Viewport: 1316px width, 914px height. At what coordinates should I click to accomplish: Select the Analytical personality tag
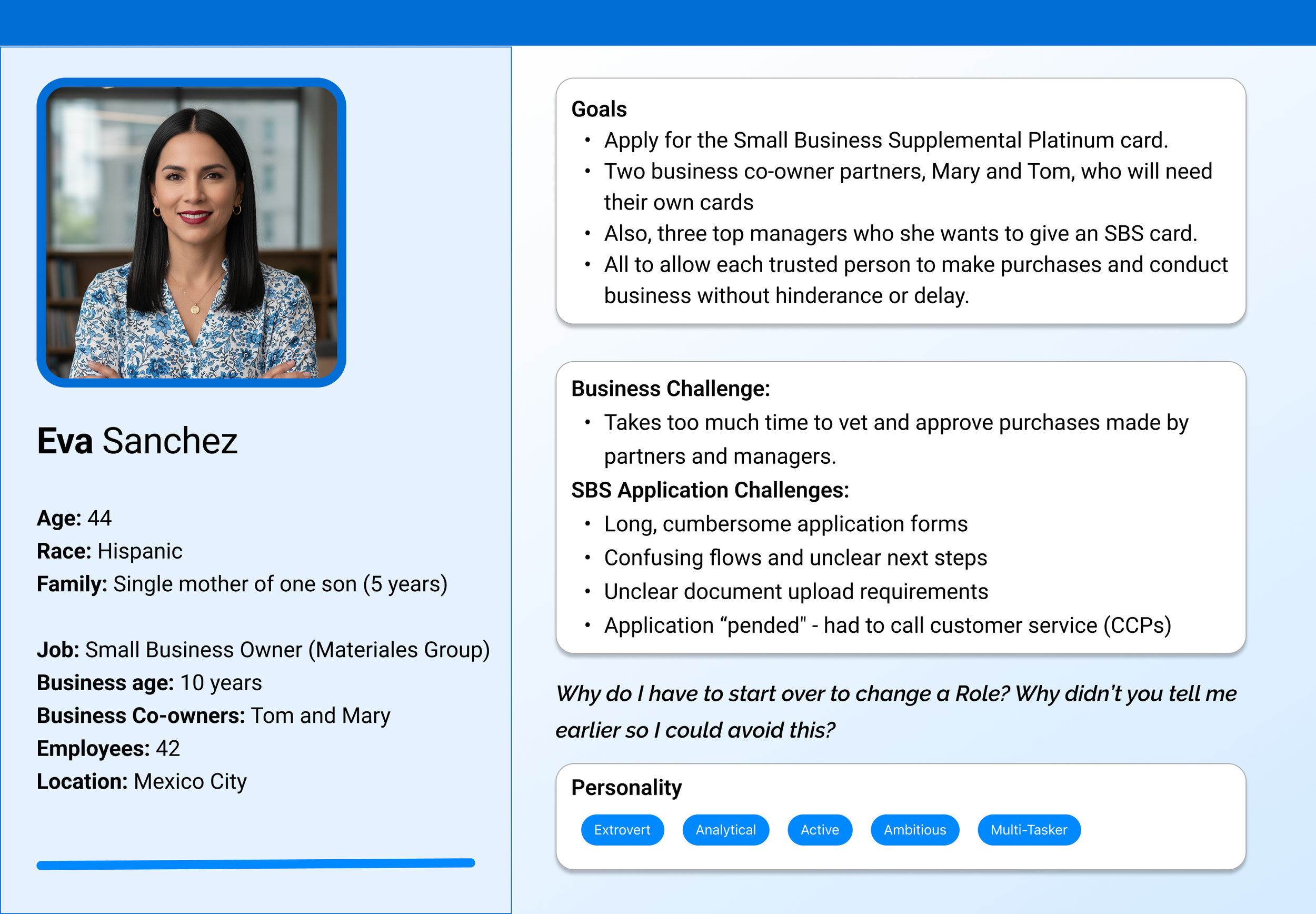coord(725,829)
